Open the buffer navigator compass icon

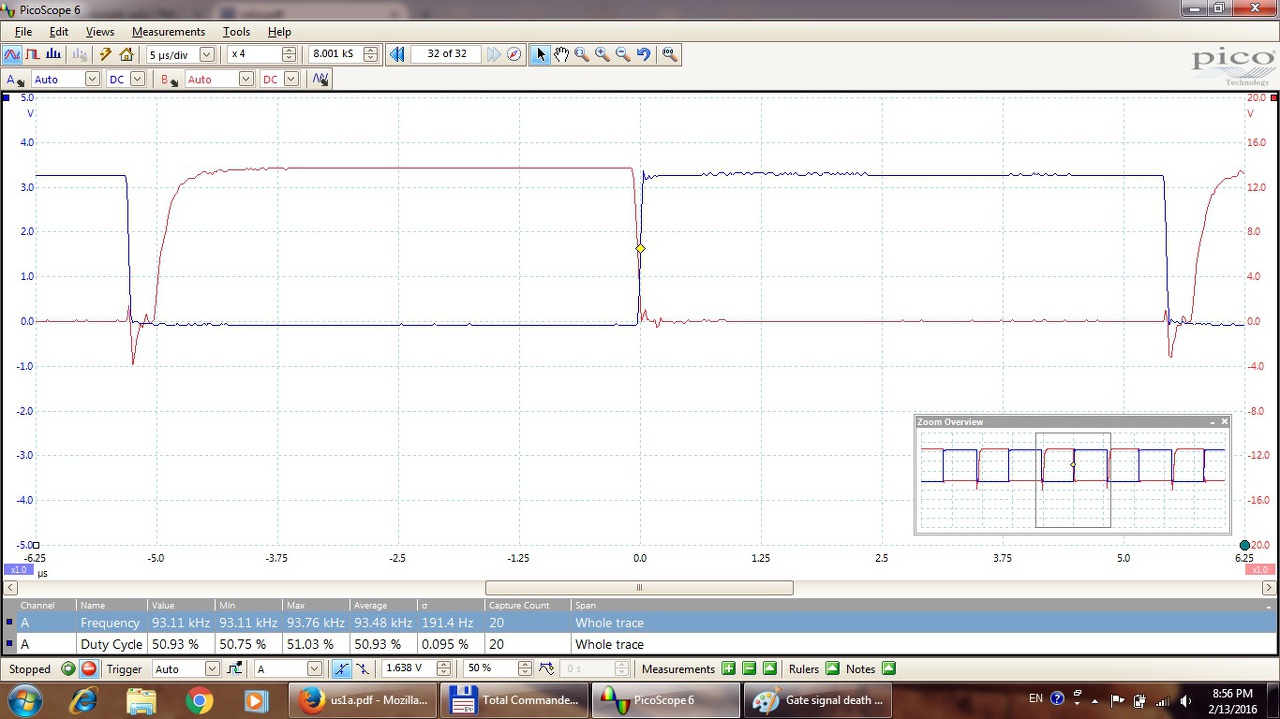point(514,54)
